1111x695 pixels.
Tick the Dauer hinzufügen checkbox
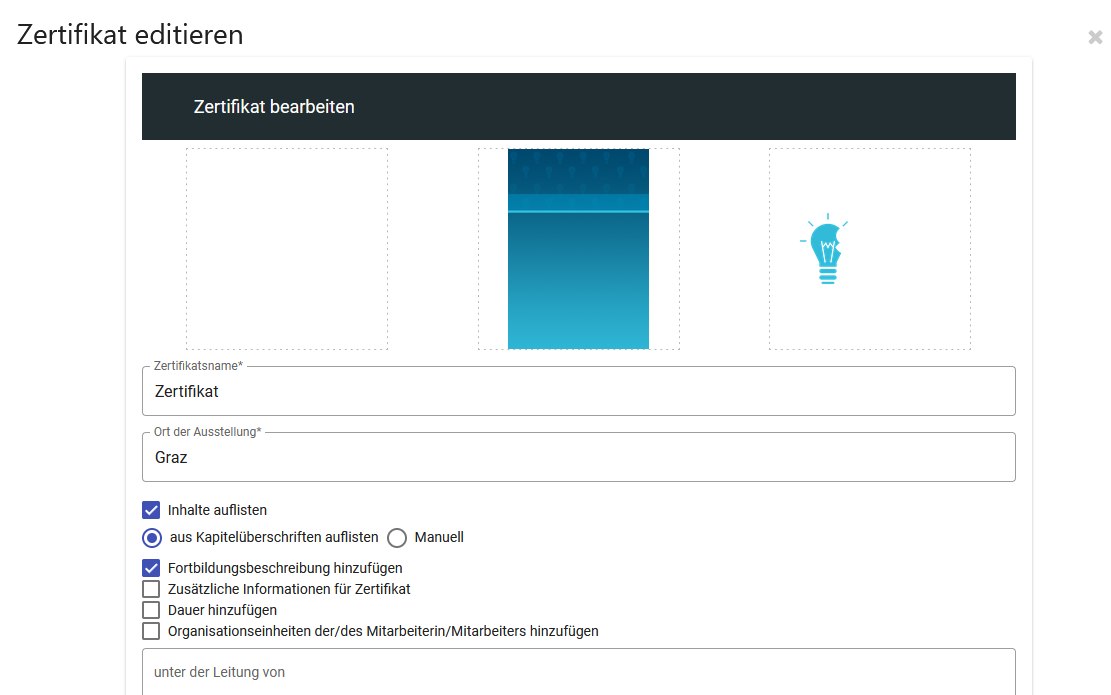pyautogui.click(x=152, y=610)
